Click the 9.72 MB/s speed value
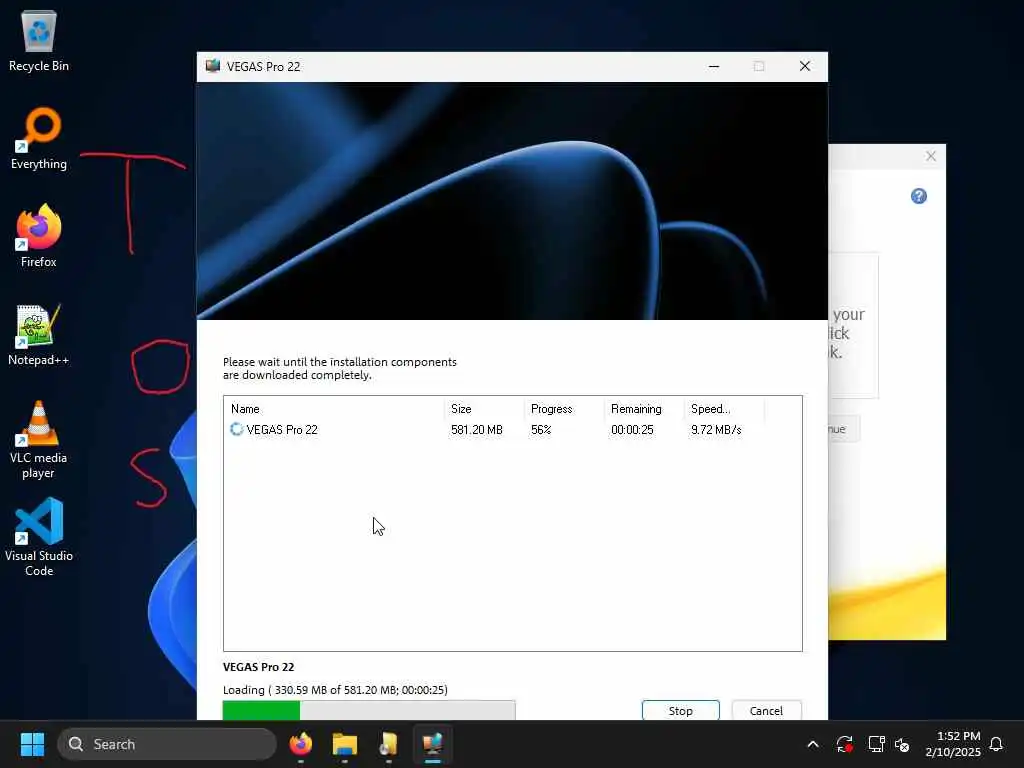 (716, 430)
